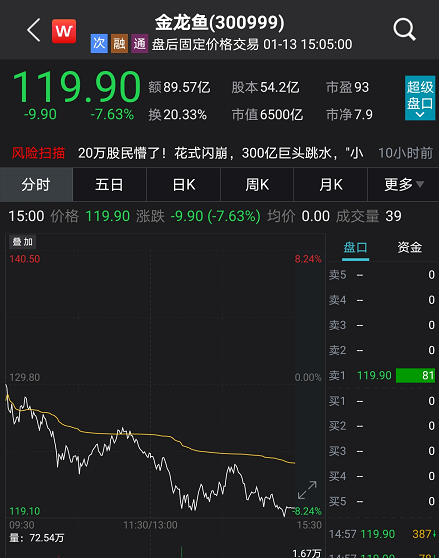Tap the red W logo icon
This screenshot has height=558, width=439.
tap(64, 31)
